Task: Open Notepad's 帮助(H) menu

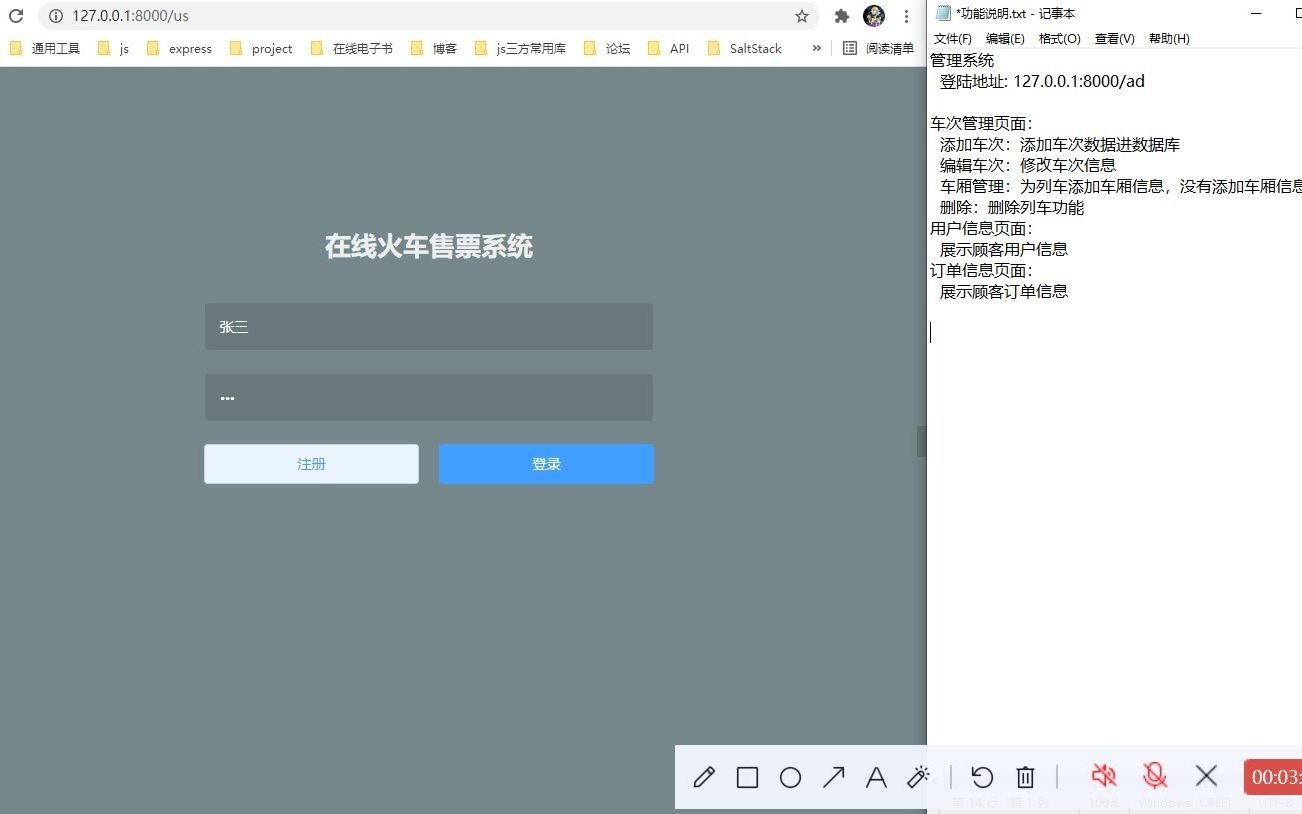Action: click(x=1169, y=39)
